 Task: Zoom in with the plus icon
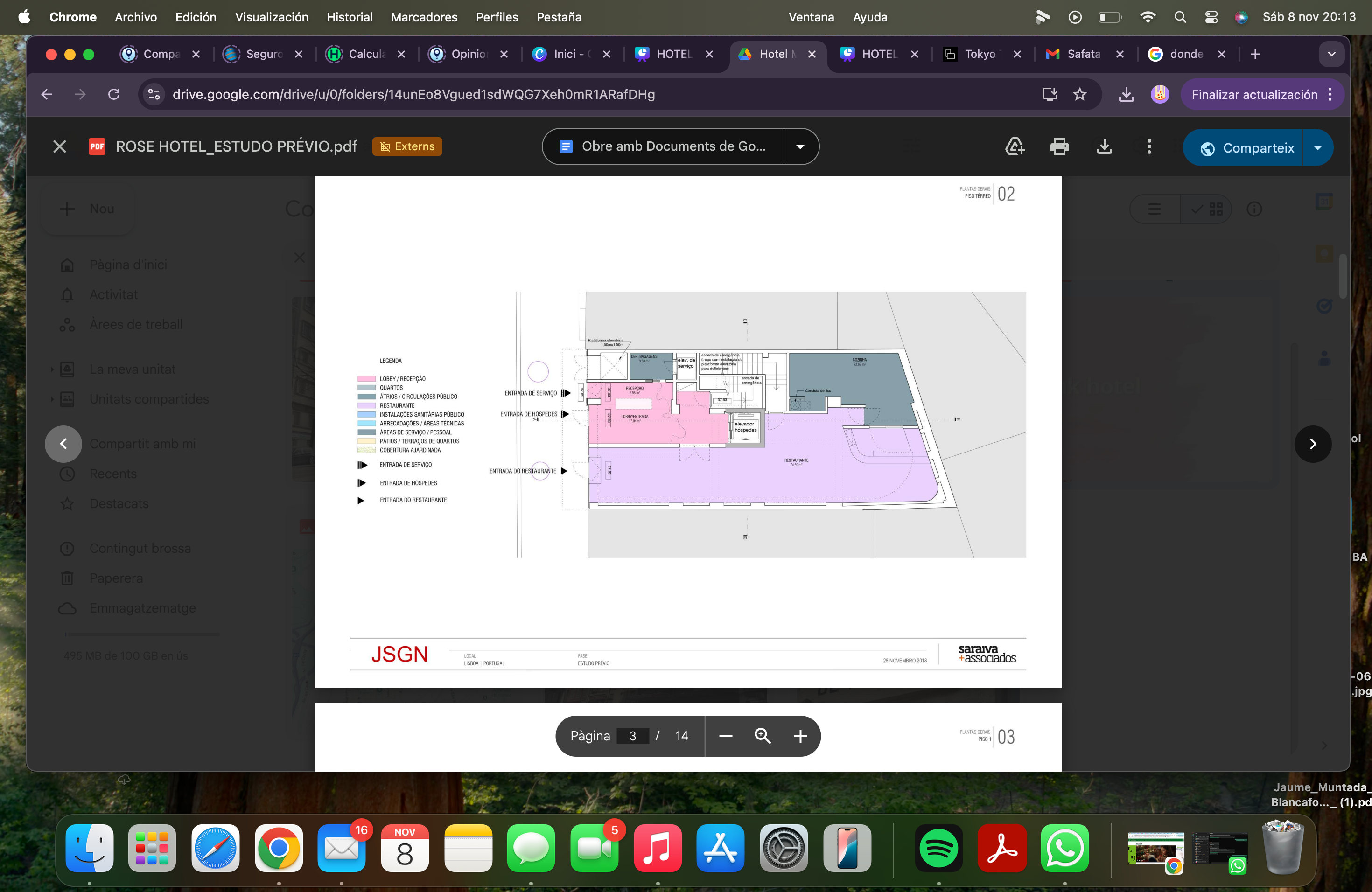tap(800, 736)
